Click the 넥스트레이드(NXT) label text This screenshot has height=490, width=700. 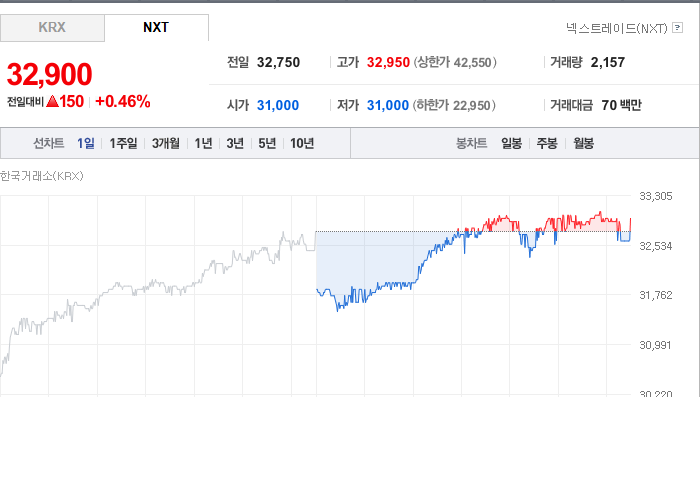click(617, 28)
